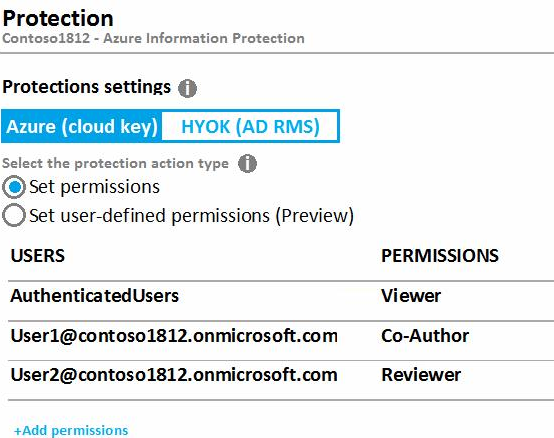Click the USERS column header
554x438 pixels.
click(38, 256)
